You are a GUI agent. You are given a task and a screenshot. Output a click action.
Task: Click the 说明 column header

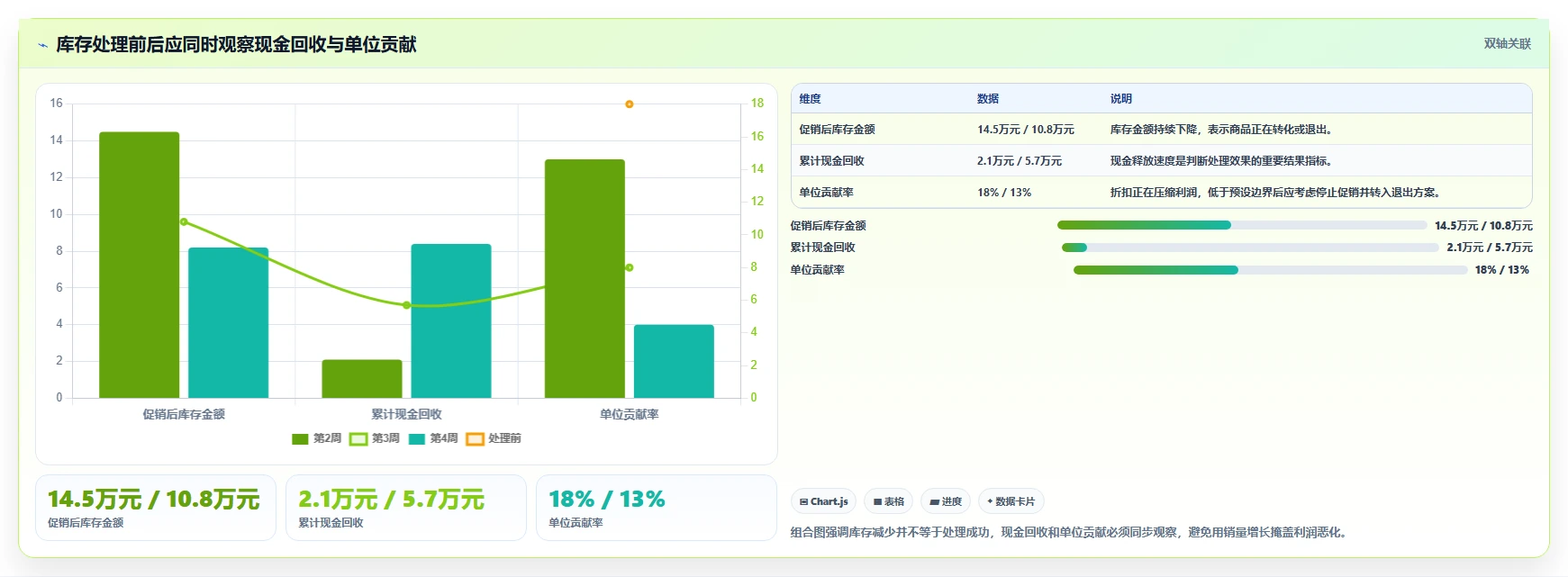[1121, 99]
